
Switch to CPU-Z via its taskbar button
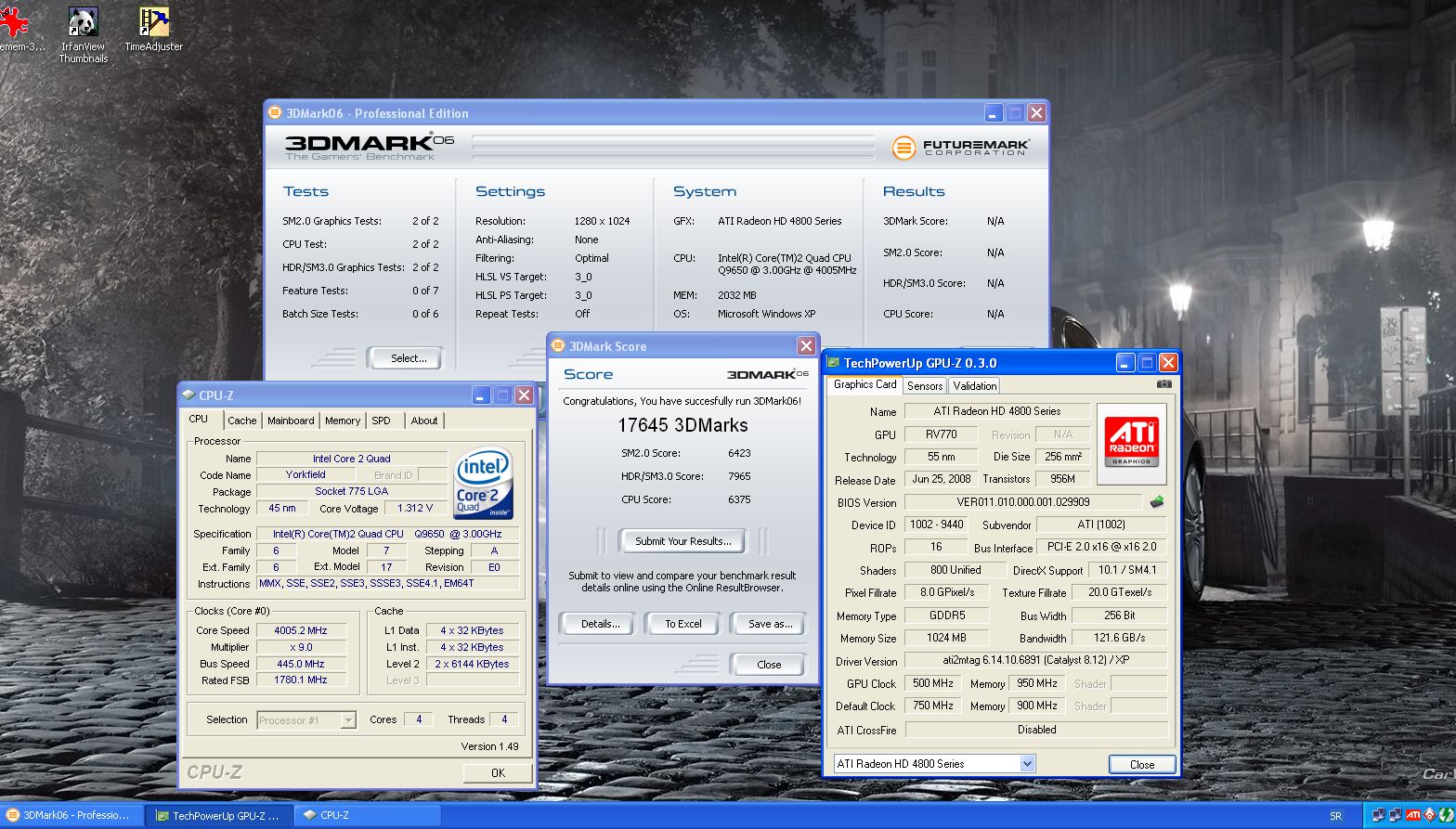[369, 815]
